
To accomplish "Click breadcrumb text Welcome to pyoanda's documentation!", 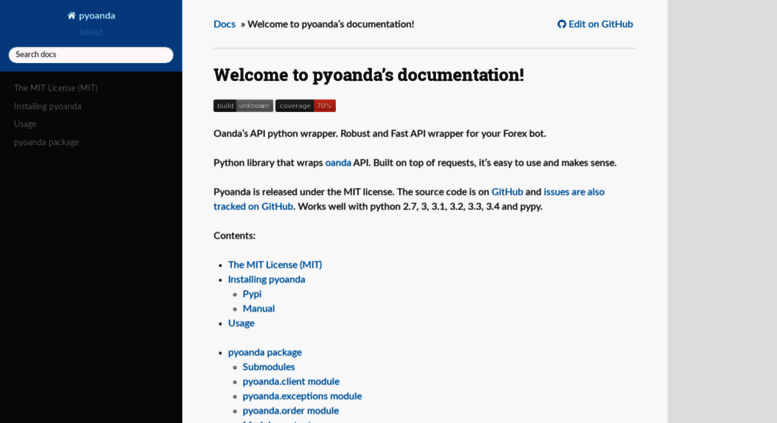I will click(331, 24).
